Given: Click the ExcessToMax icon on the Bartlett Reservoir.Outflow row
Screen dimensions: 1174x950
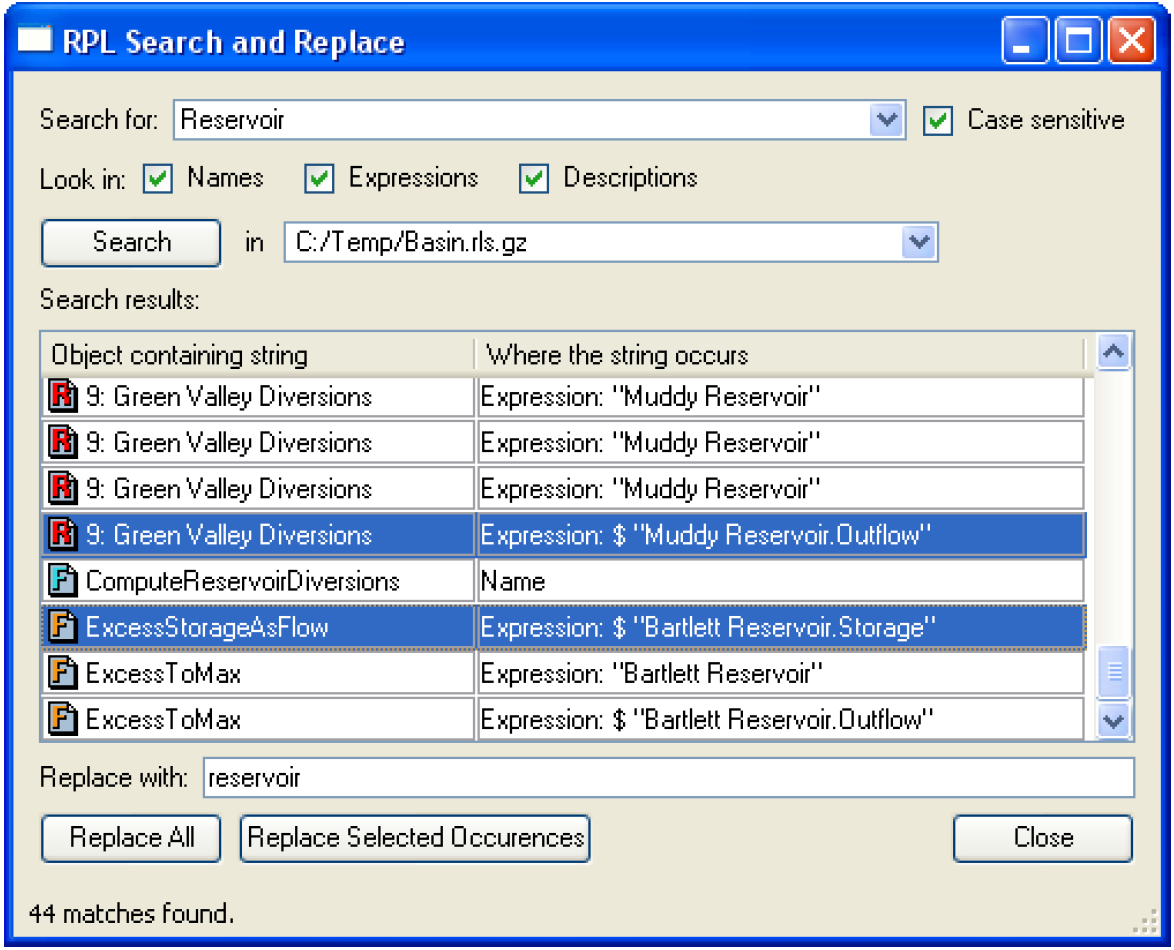Looking at the screenshot, I should coord(63,719).
